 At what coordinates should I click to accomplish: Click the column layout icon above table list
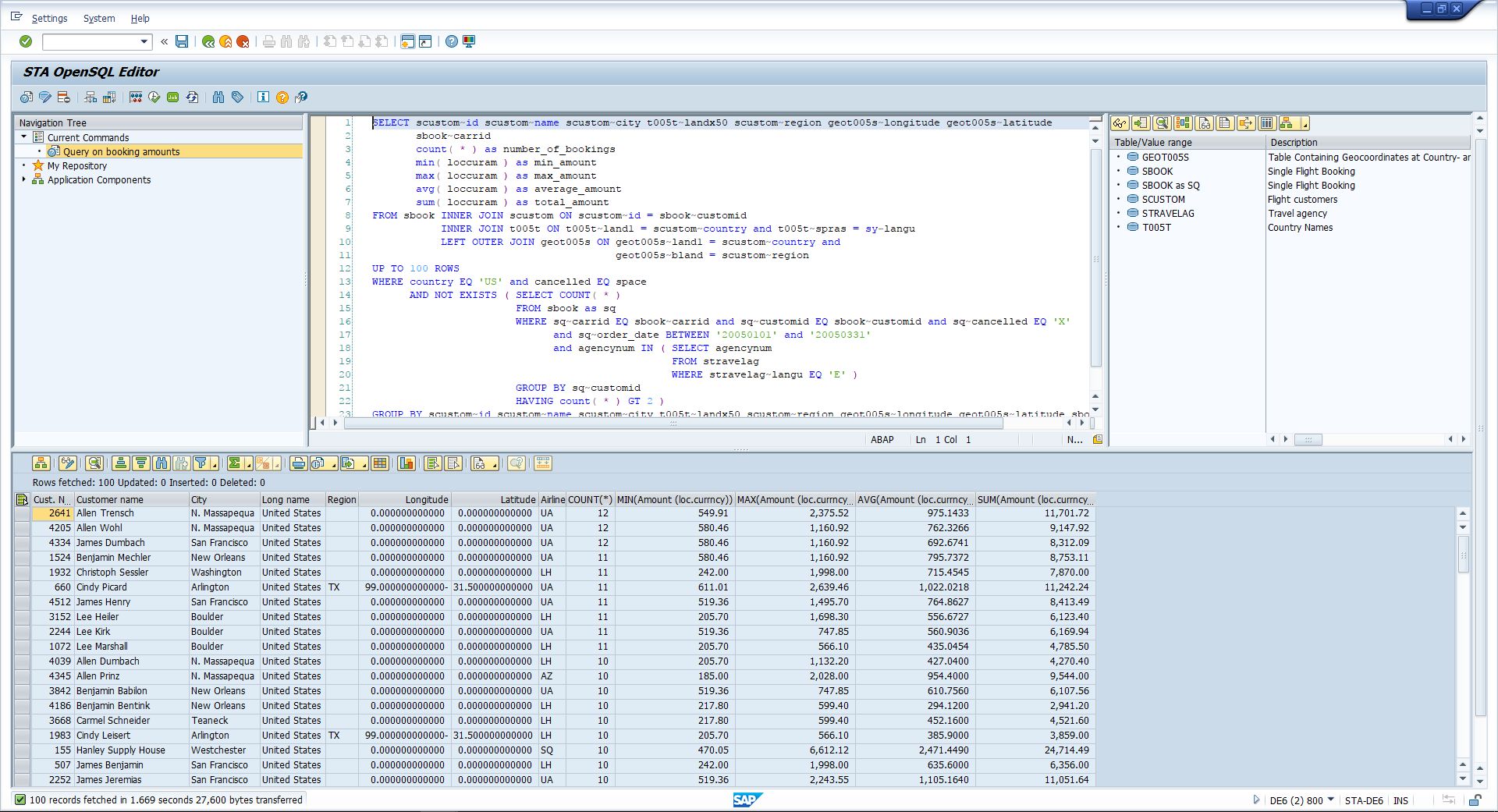pyautogui.click(x=1267, y=123)
